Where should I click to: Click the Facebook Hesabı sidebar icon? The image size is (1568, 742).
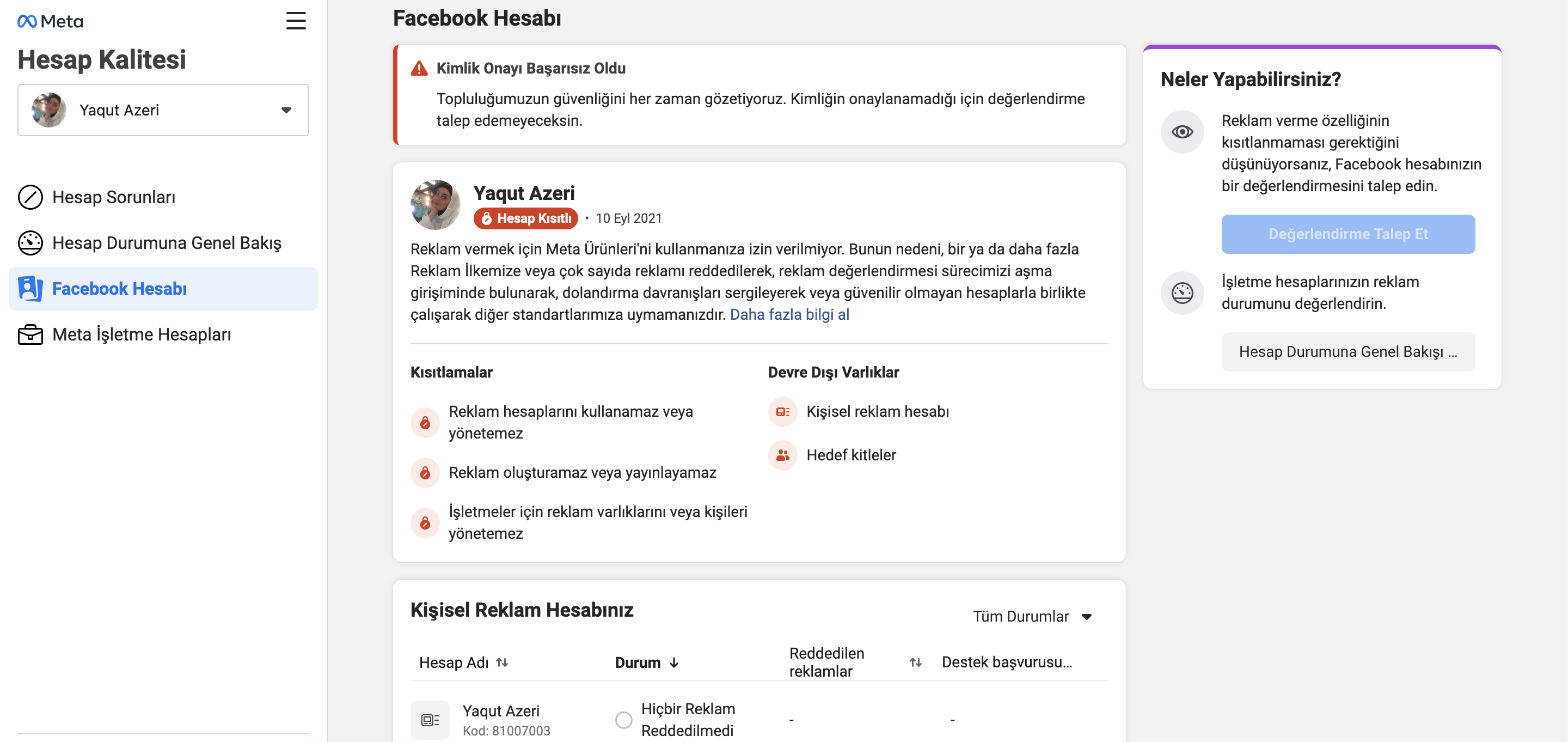(30, 289)
